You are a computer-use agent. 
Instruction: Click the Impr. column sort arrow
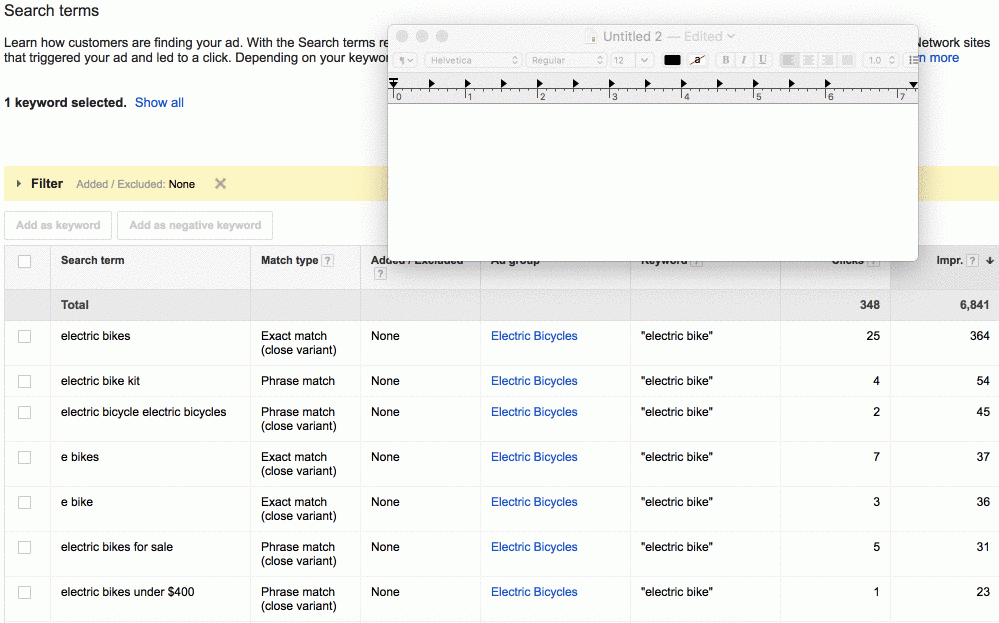click(x=989, y=261)
